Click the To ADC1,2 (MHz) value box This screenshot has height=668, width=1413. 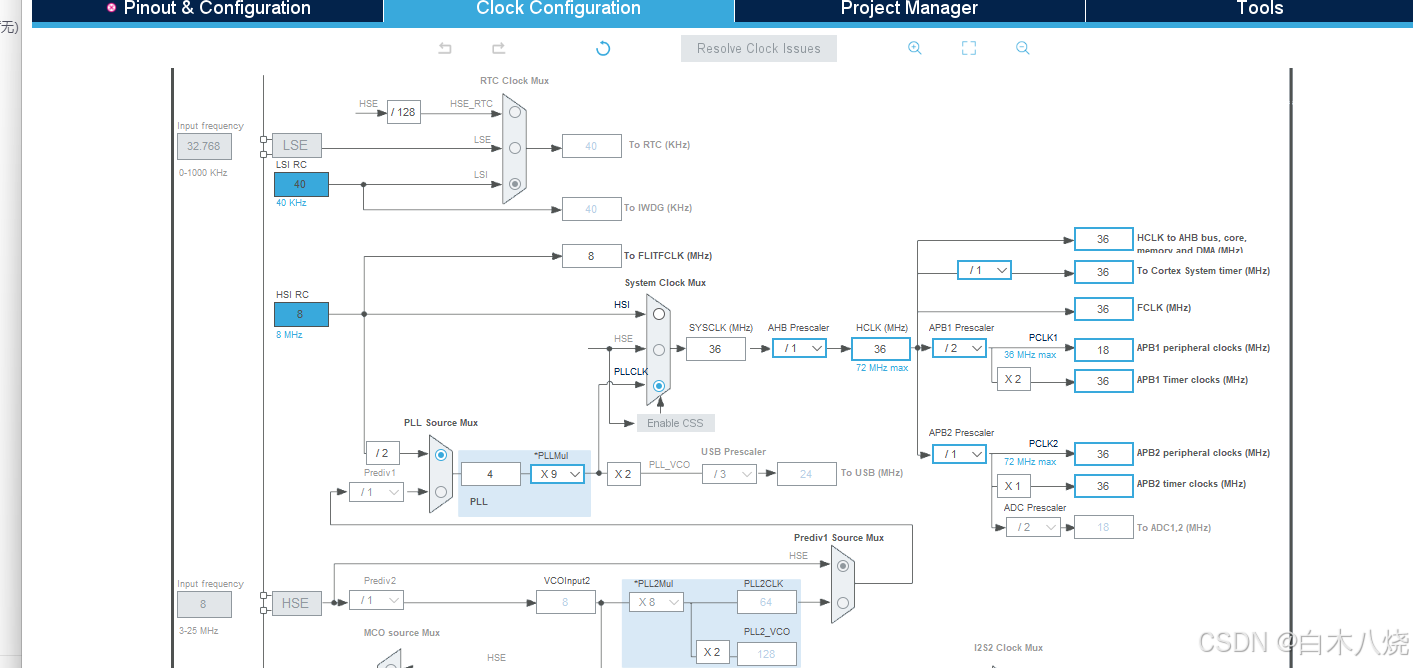click(1103, 527)
